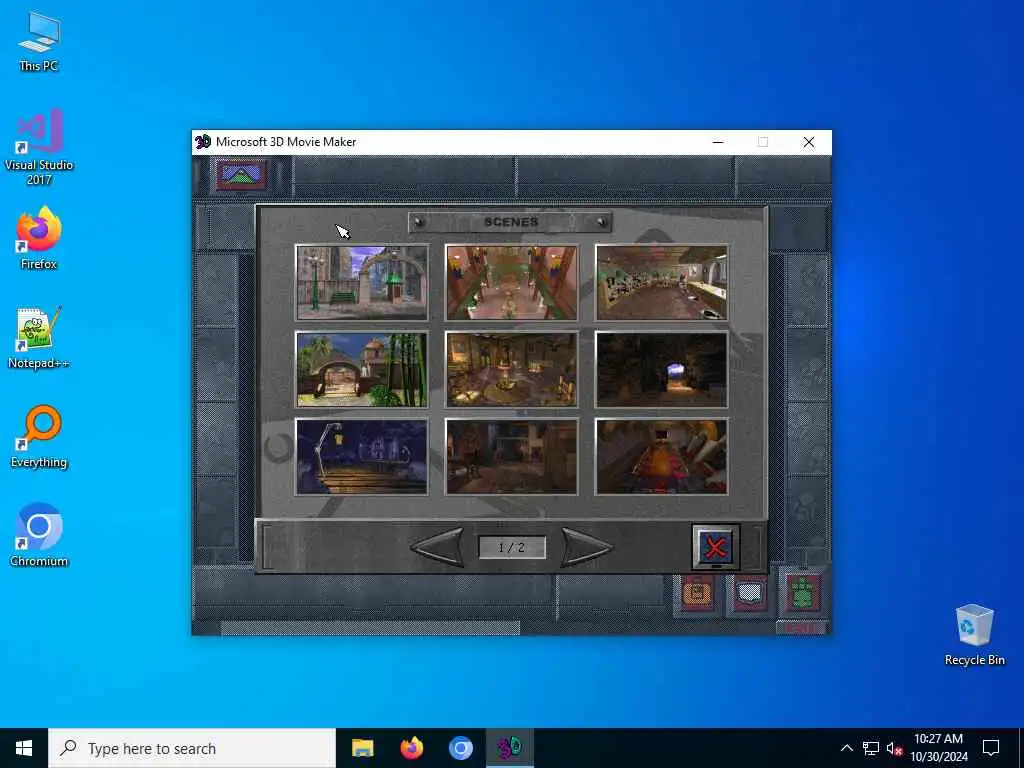This screenshot has height=768, width=1024.
Task: Cancel the scenes browser with red X
Action: pyautogui.click(x=716, y=547)
